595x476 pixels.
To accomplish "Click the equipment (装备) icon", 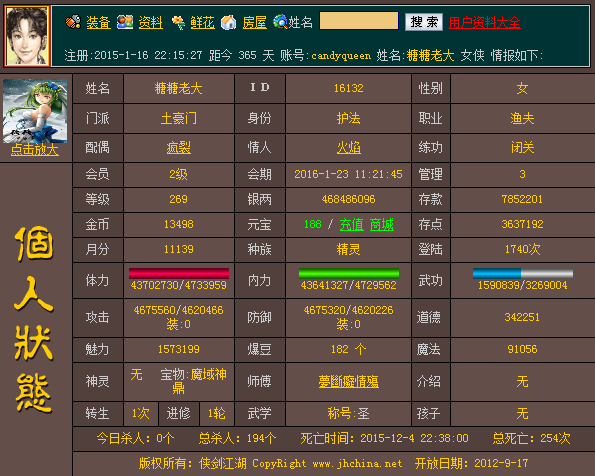I will click(73, 22).
